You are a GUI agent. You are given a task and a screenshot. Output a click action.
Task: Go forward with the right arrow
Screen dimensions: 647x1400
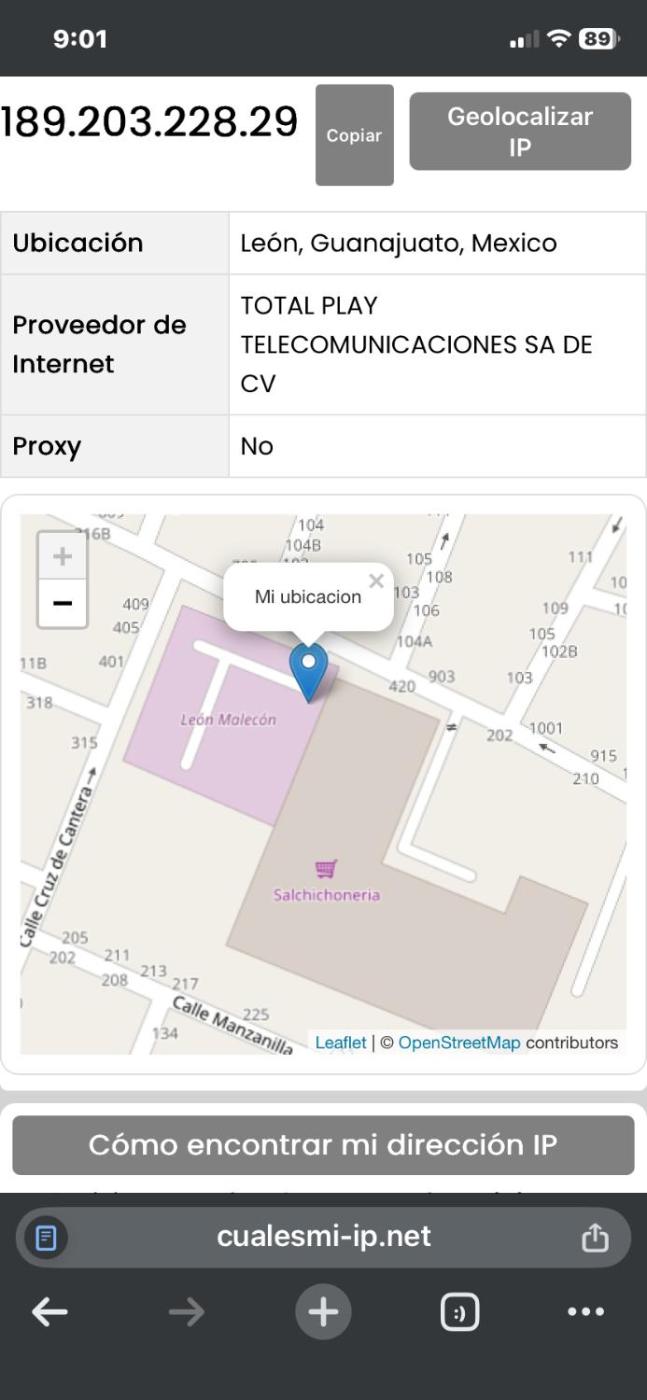tap(186, 1312)
